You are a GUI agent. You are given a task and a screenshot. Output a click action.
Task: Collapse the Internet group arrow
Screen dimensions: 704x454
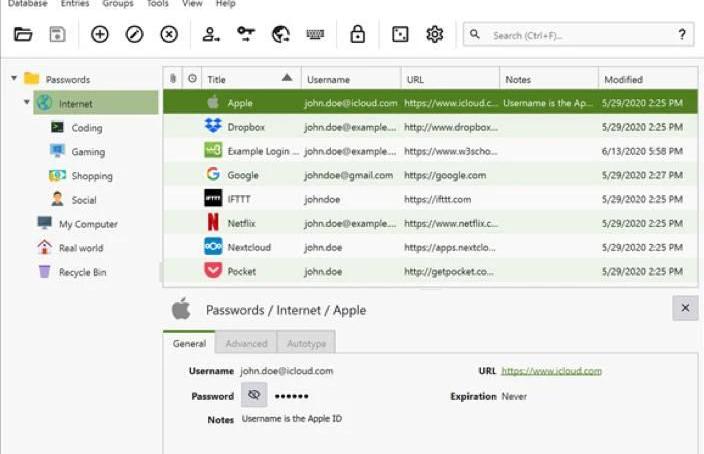tap(27, 102)
